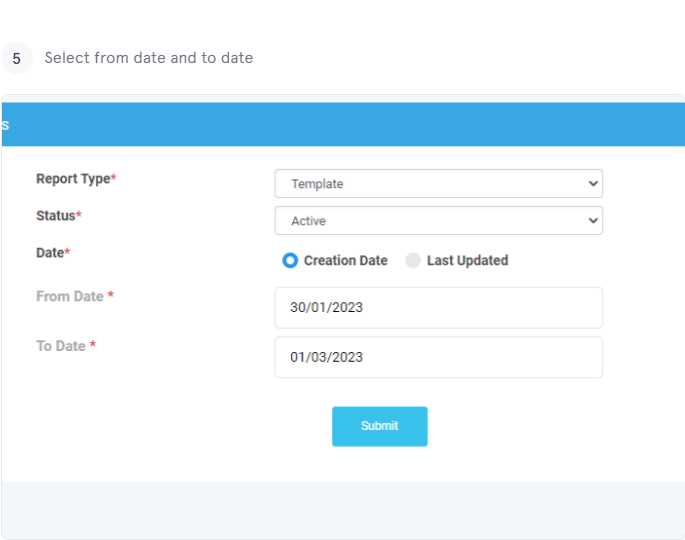Viewport: 685px width, 540px height.
Task: Focus the To Date field with 01/03/2023
Action: pos(439,357)
